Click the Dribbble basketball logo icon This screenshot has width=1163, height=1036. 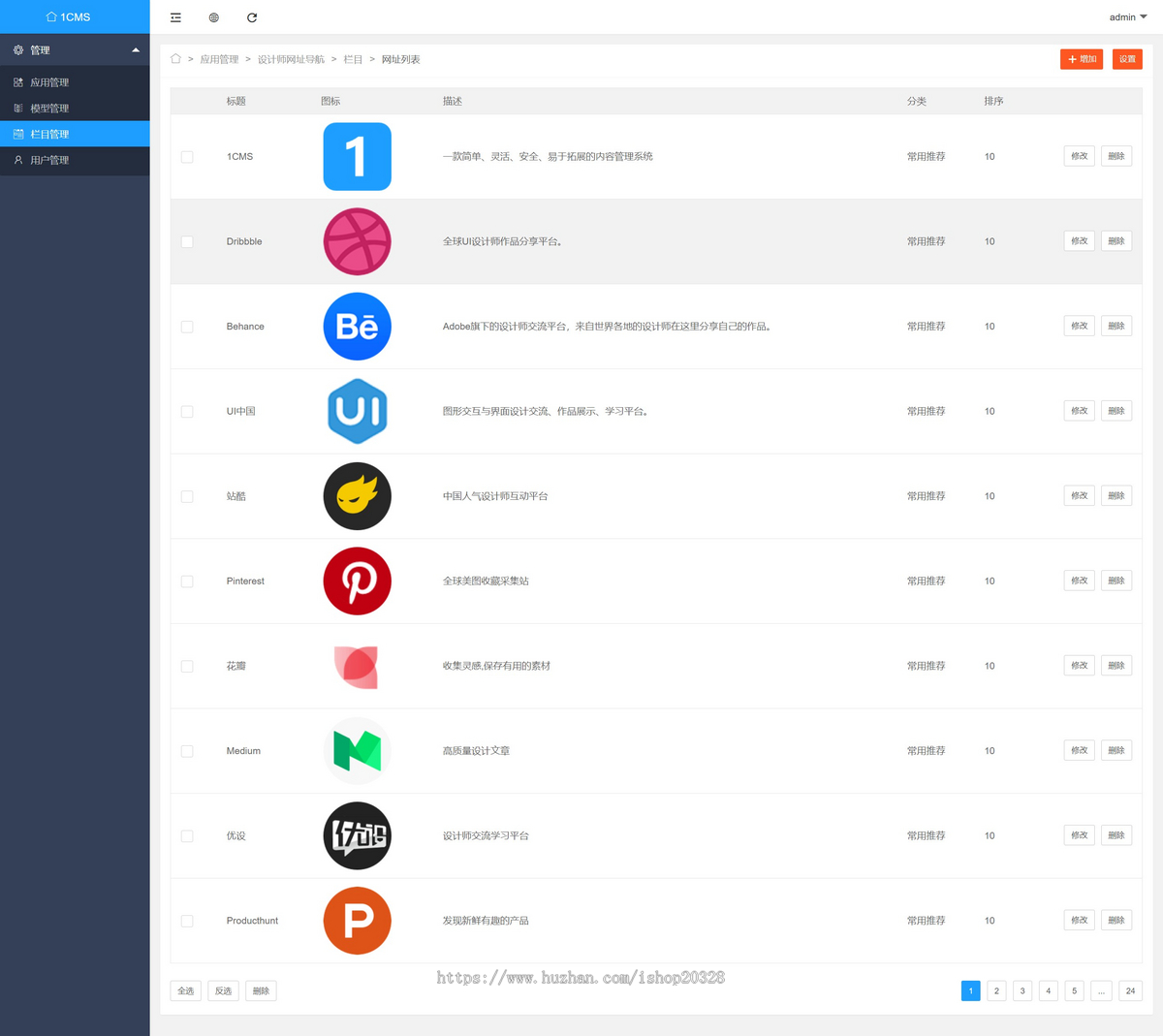coord(357,241)
